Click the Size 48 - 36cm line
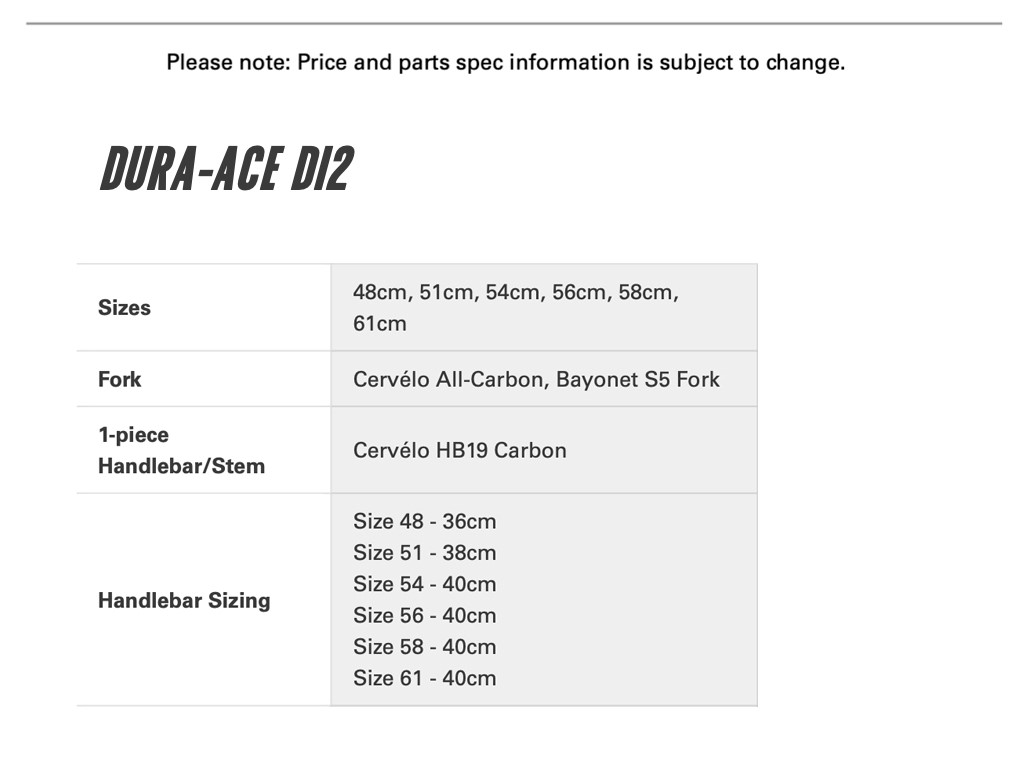 pyautogui.click(x=424, y=522)
